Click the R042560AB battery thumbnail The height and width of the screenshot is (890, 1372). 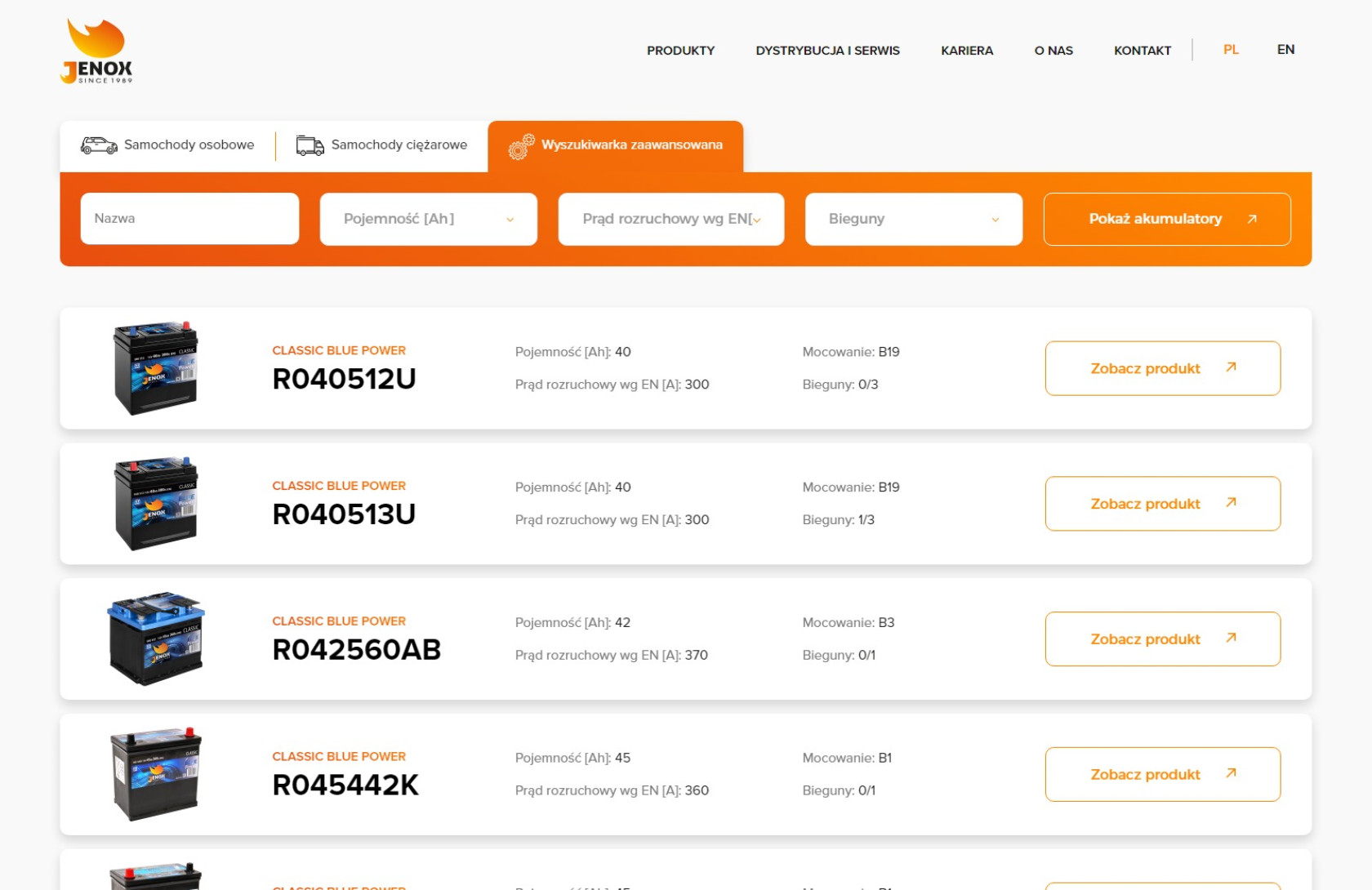coord(155,639)
